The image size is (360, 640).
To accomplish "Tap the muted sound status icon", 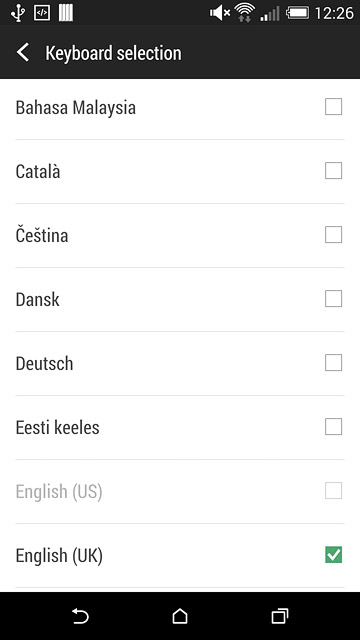I will click(x=220, y=13).
